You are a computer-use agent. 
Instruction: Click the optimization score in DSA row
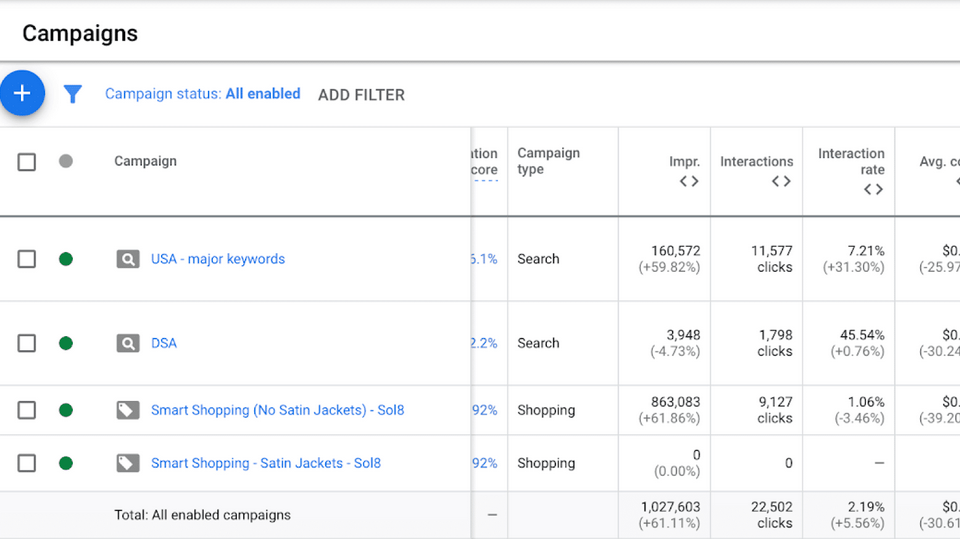484,343
